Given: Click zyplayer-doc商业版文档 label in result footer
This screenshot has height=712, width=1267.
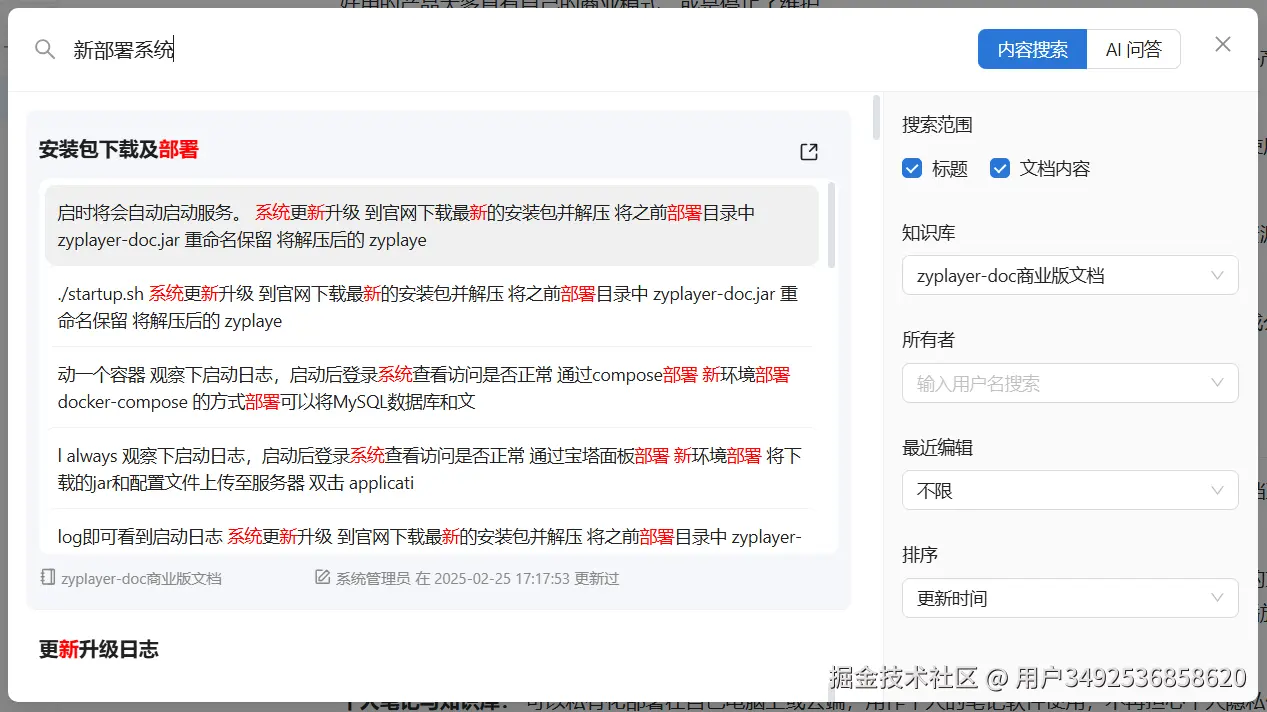Looking at the screenshot, I should pos(141,578).
